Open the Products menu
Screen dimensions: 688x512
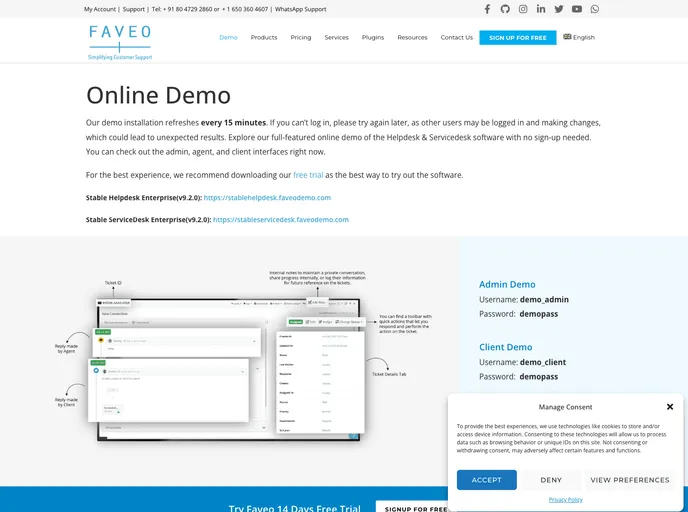[264, 38]
